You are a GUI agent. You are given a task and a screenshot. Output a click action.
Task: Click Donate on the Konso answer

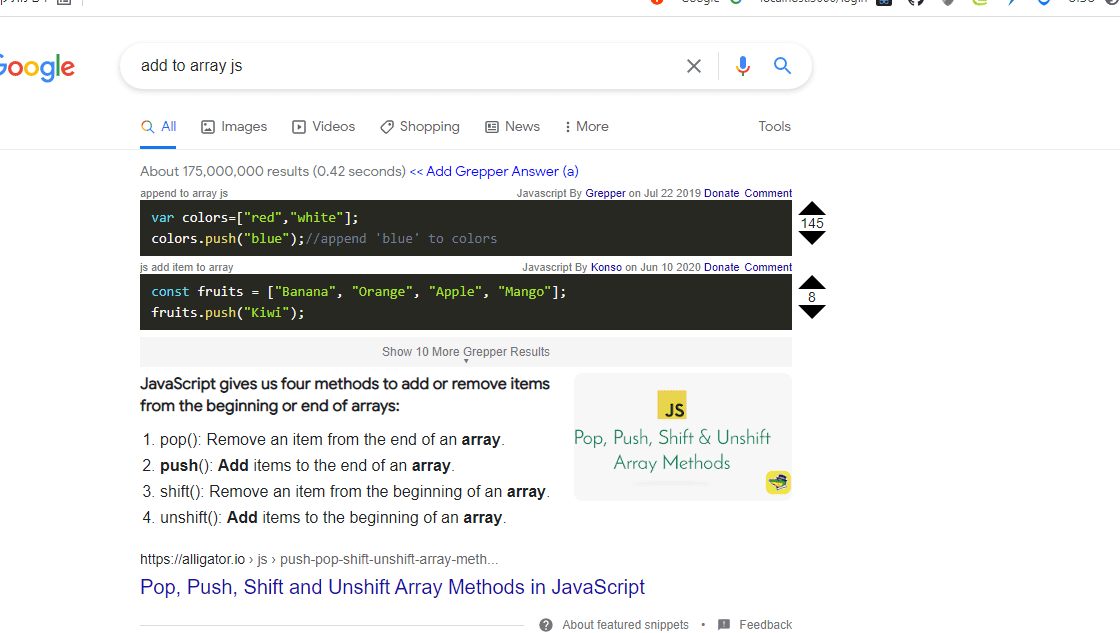coord(721,267)
